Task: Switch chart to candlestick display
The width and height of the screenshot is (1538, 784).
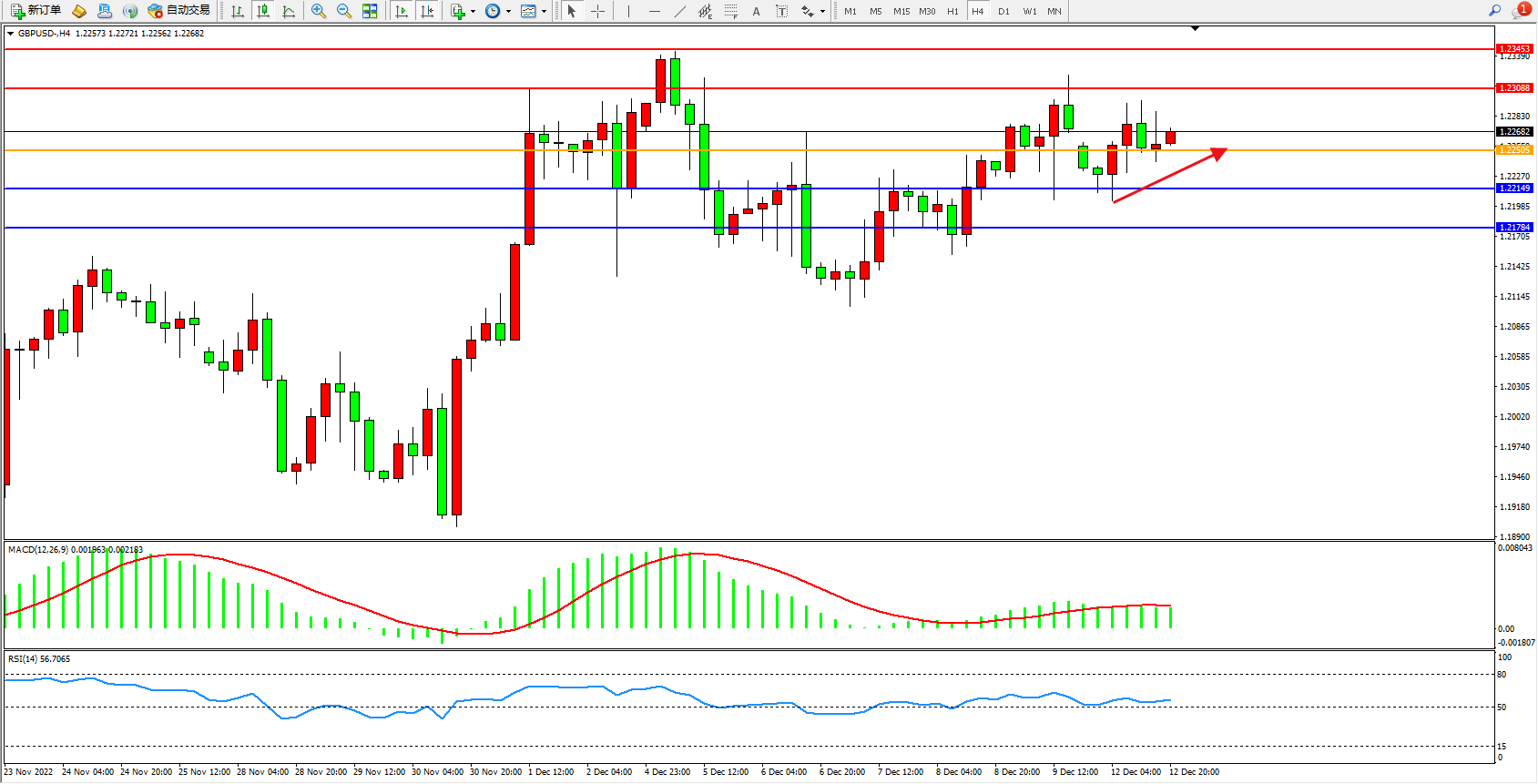Action: tap(263, 11)
